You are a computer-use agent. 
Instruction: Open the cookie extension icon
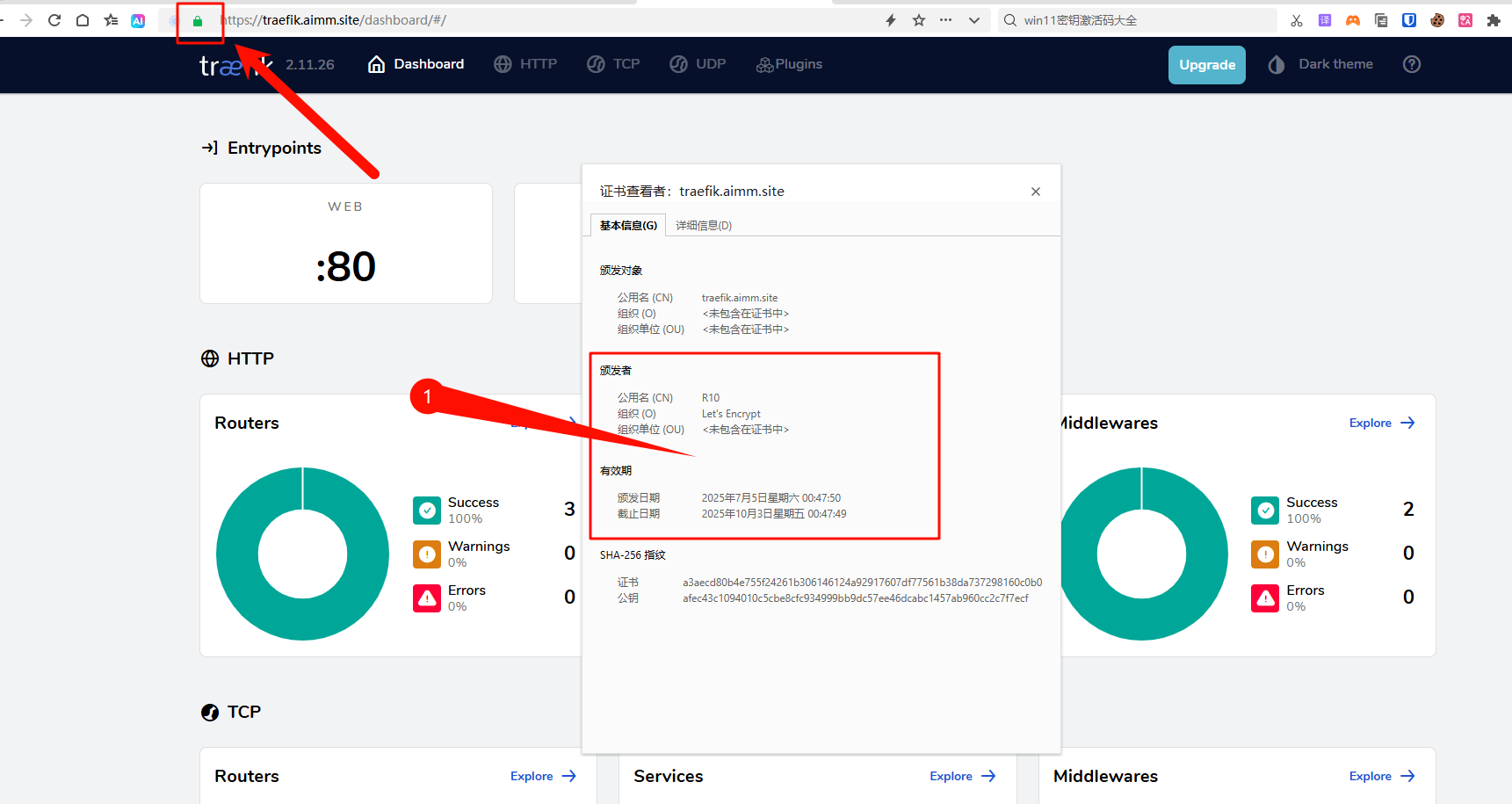tap(1437, 20)
